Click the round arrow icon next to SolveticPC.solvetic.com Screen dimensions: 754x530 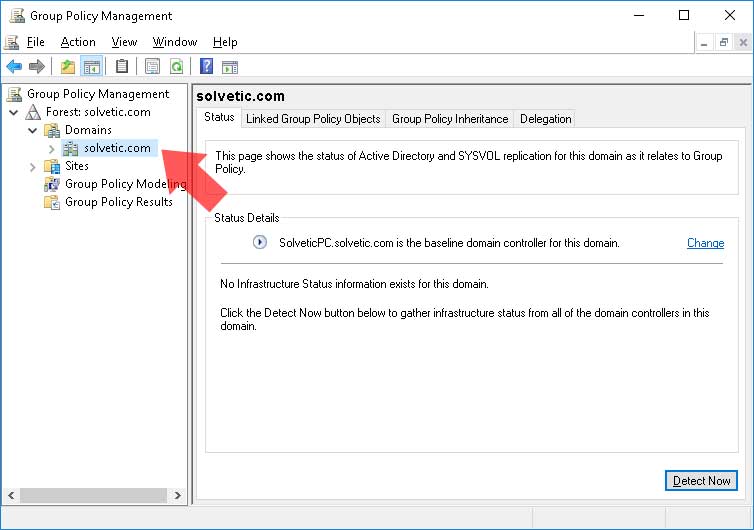click(260, 242)
